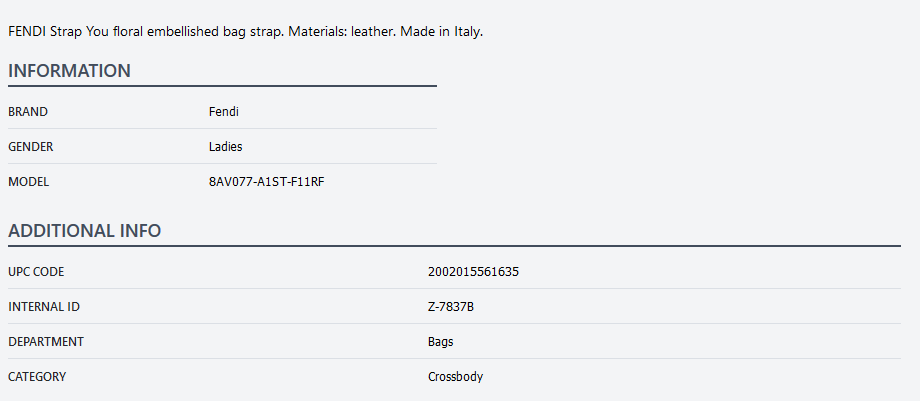This screenshot has height=401, width=920.
Task: Click the MODEL row label
Action: click(x=29, y=182)
